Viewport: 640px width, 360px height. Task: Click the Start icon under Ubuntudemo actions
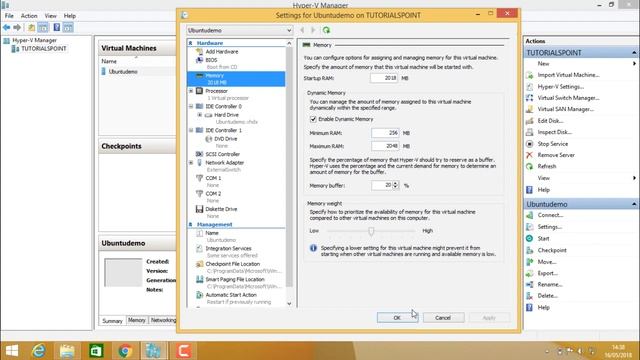[x=529, y=238]
